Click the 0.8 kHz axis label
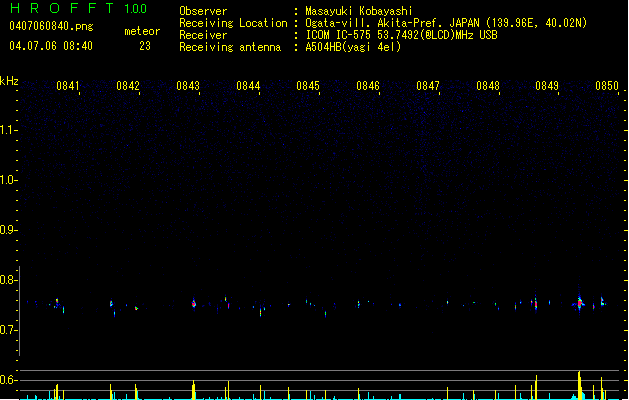This screenshot has width=629, height=400. (x=7, y=280)
